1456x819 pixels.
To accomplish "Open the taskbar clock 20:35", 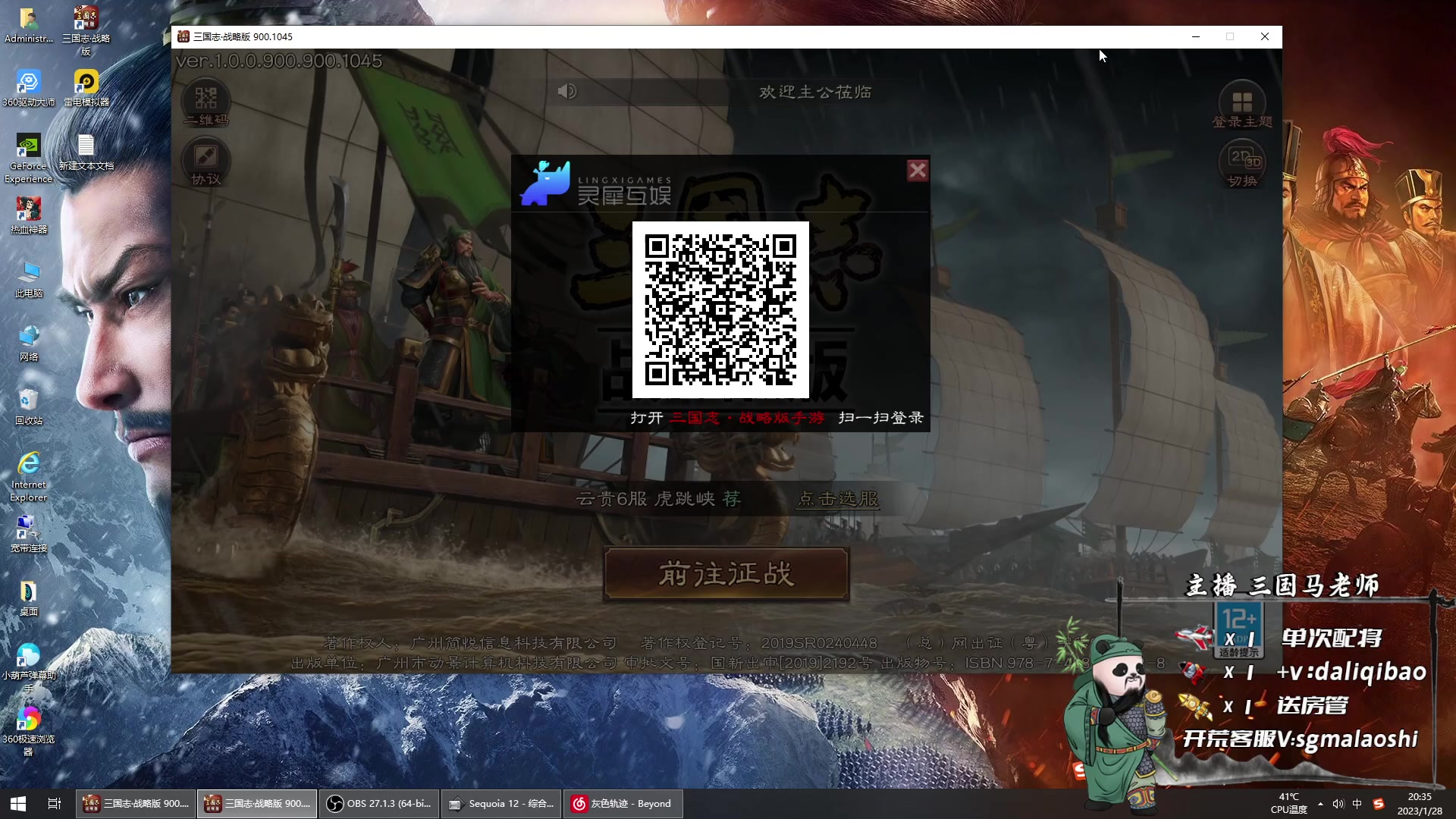I will click(1420, 804).
